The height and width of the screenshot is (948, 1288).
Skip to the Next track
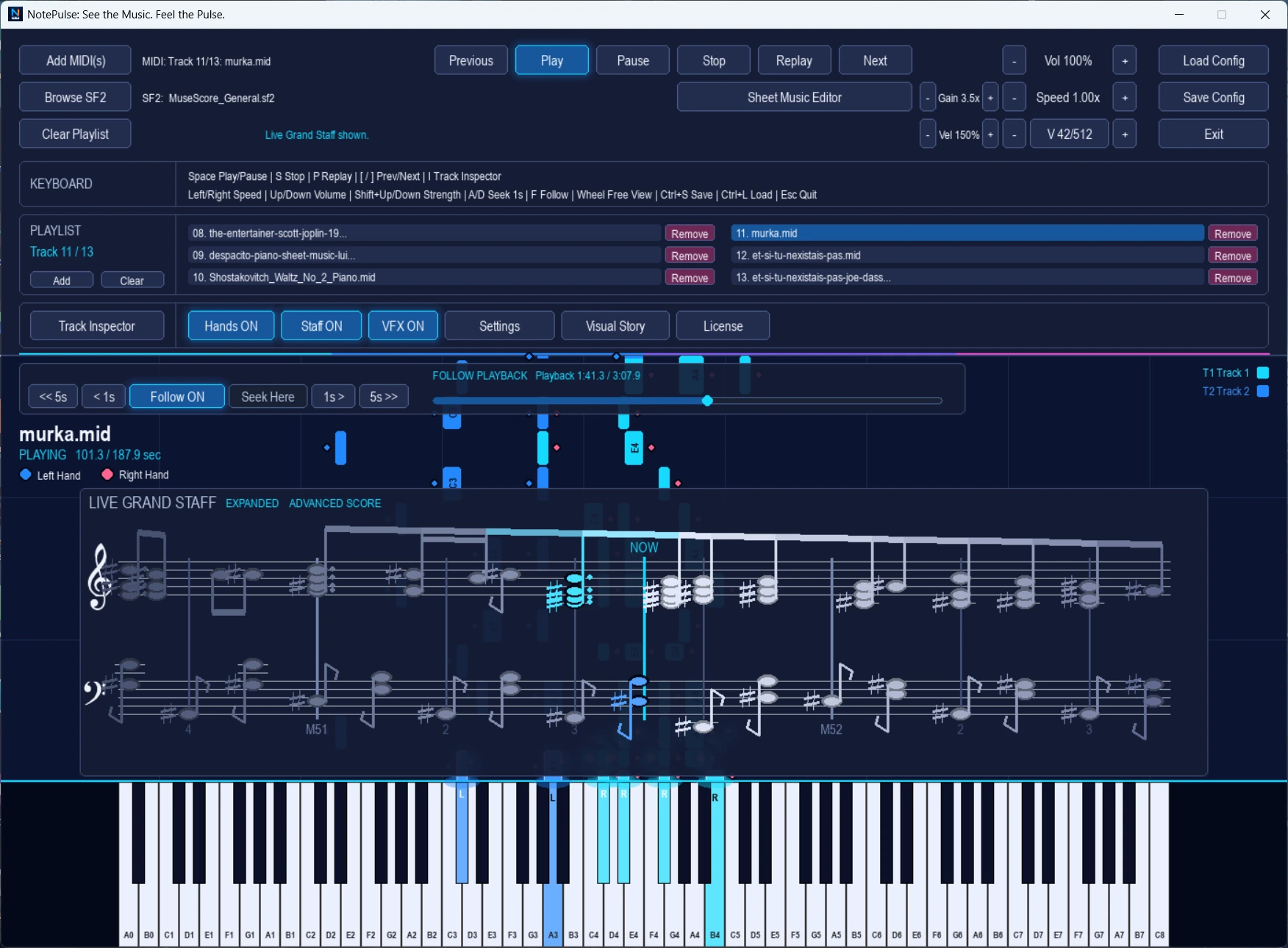pyautogui.click(x=876, y=60)
